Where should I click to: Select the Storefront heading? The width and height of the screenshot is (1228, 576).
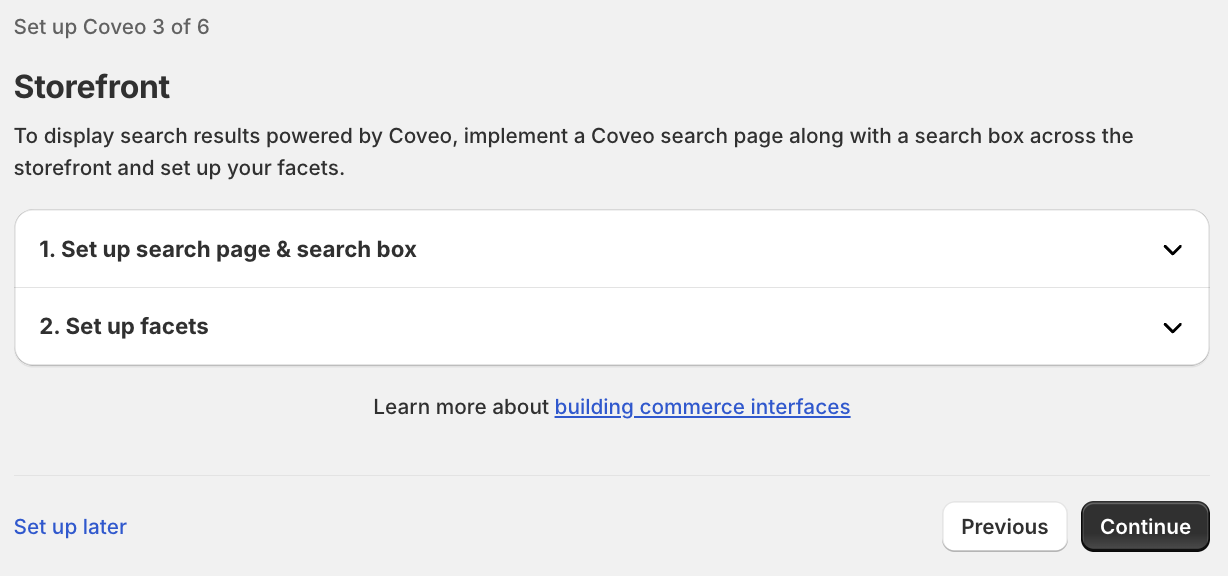91,87
